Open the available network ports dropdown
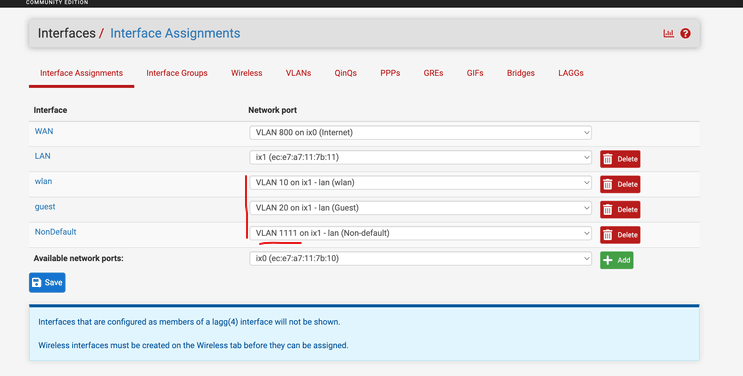 (420, 258)
